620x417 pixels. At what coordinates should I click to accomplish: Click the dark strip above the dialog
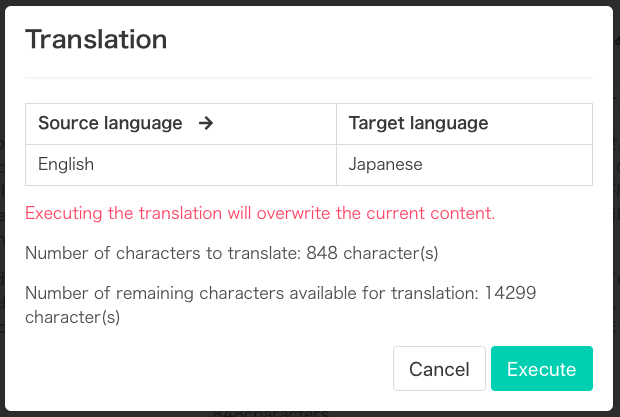[x=310, y=2]
